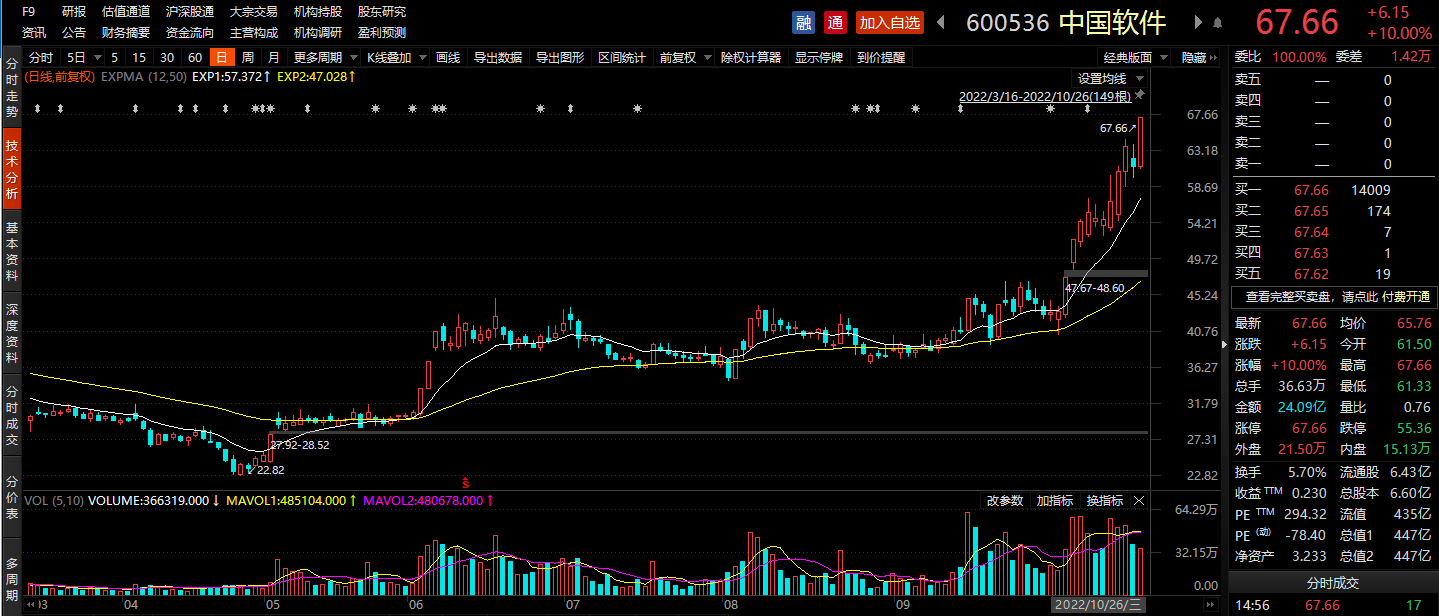The width and height of the screenshot is (1439, 616).
Task: Click the 分时成交 header in right panel
Action: (1333, 583)
